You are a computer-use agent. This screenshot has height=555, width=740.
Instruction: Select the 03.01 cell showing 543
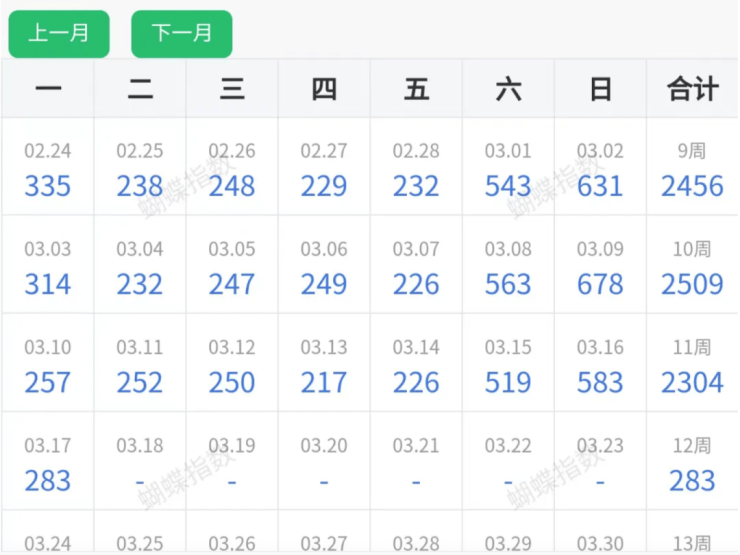tap(508, 170)
